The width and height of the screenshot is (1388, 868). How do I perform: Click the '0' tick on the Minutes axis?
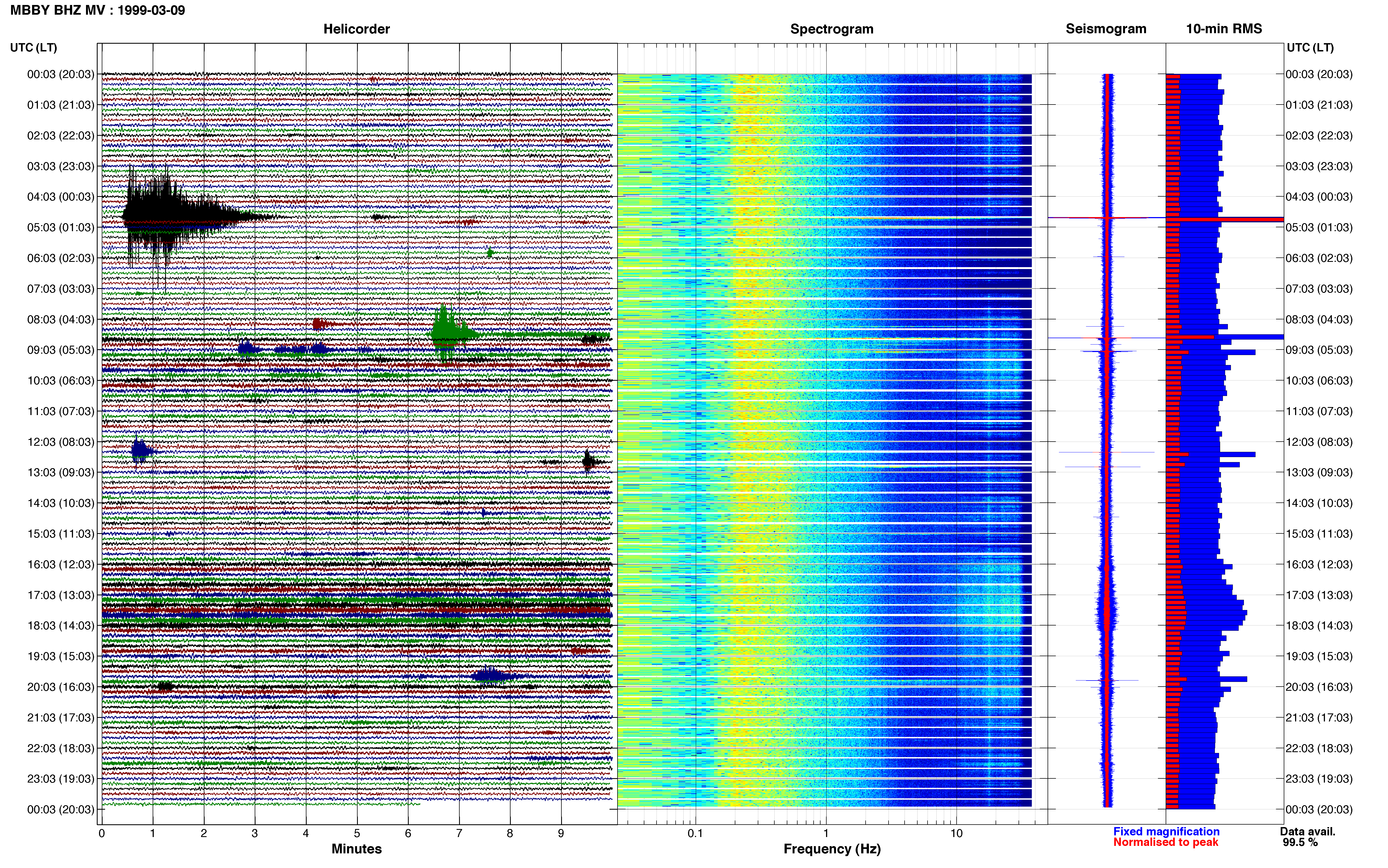[x=101, y=833]
